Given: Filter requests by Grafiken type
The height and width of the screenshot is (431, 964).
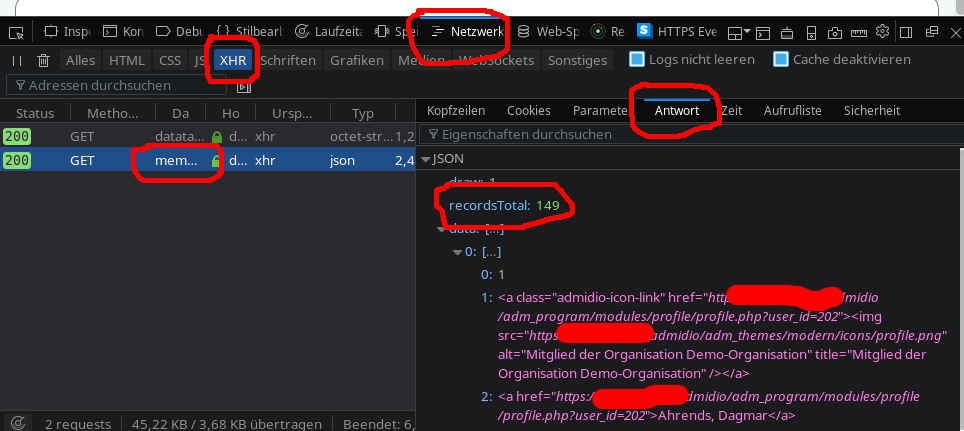Looking at the screenshot, I should pos(357,60).
